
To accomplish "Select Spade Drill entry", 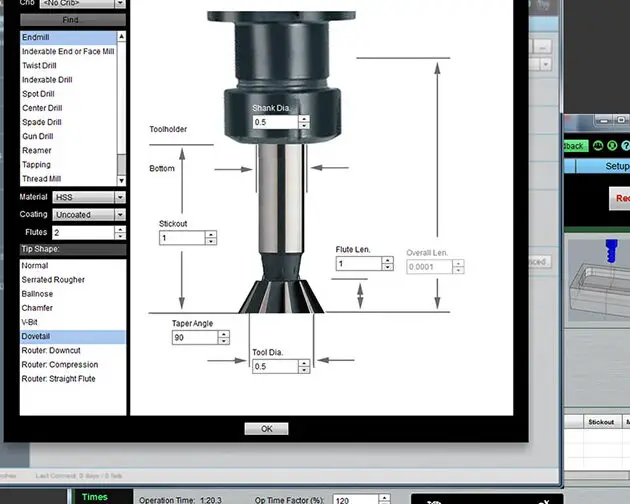I will 68,122.
